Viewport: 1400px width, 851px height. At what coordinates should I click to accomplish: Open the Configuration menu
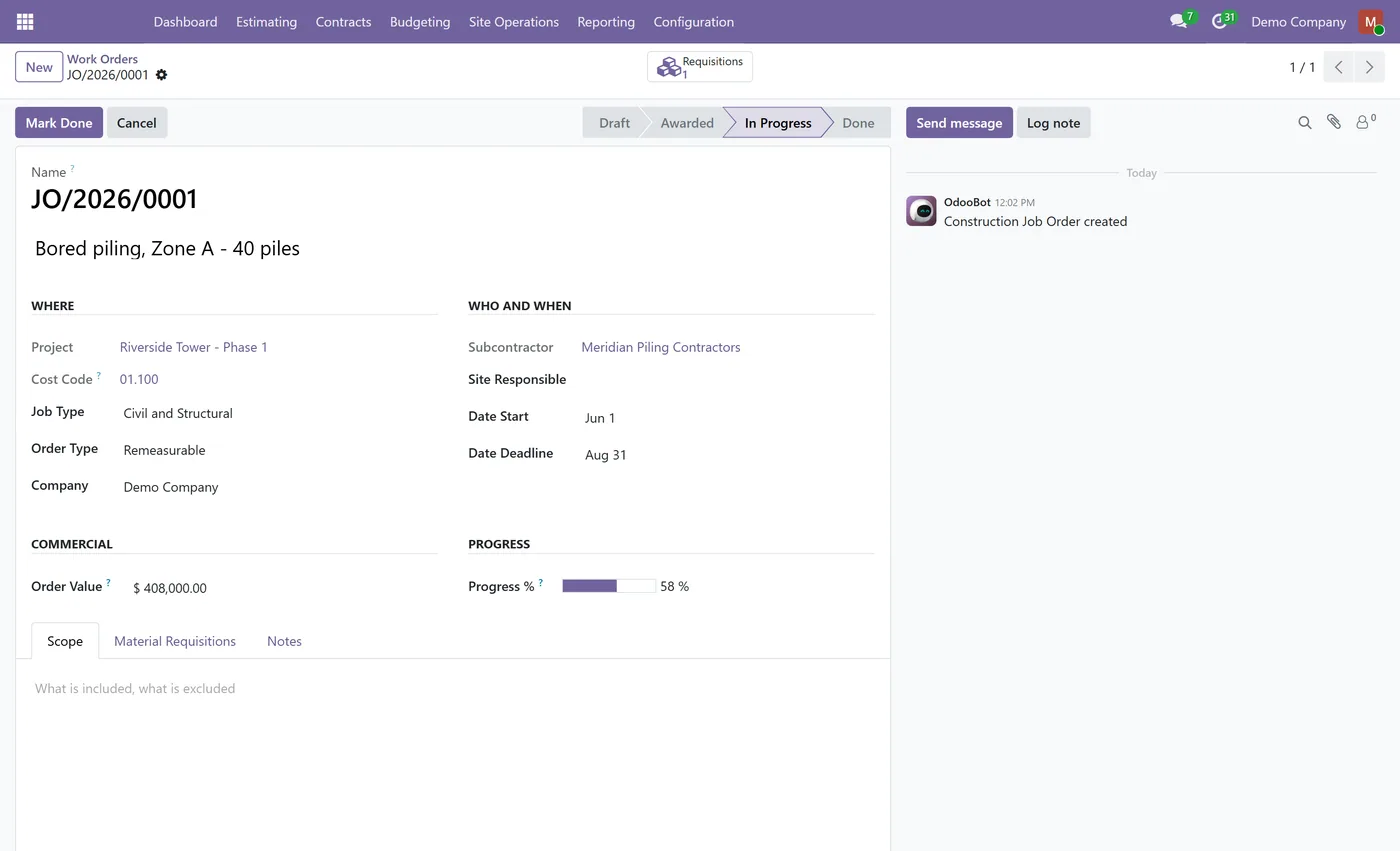694,21
